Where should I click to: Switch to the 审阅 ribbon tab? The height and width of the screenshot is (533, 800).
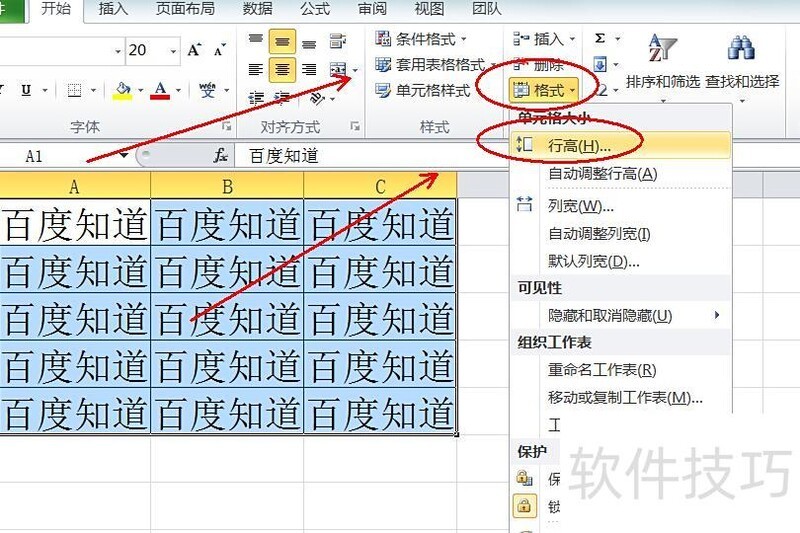[372, 9]
